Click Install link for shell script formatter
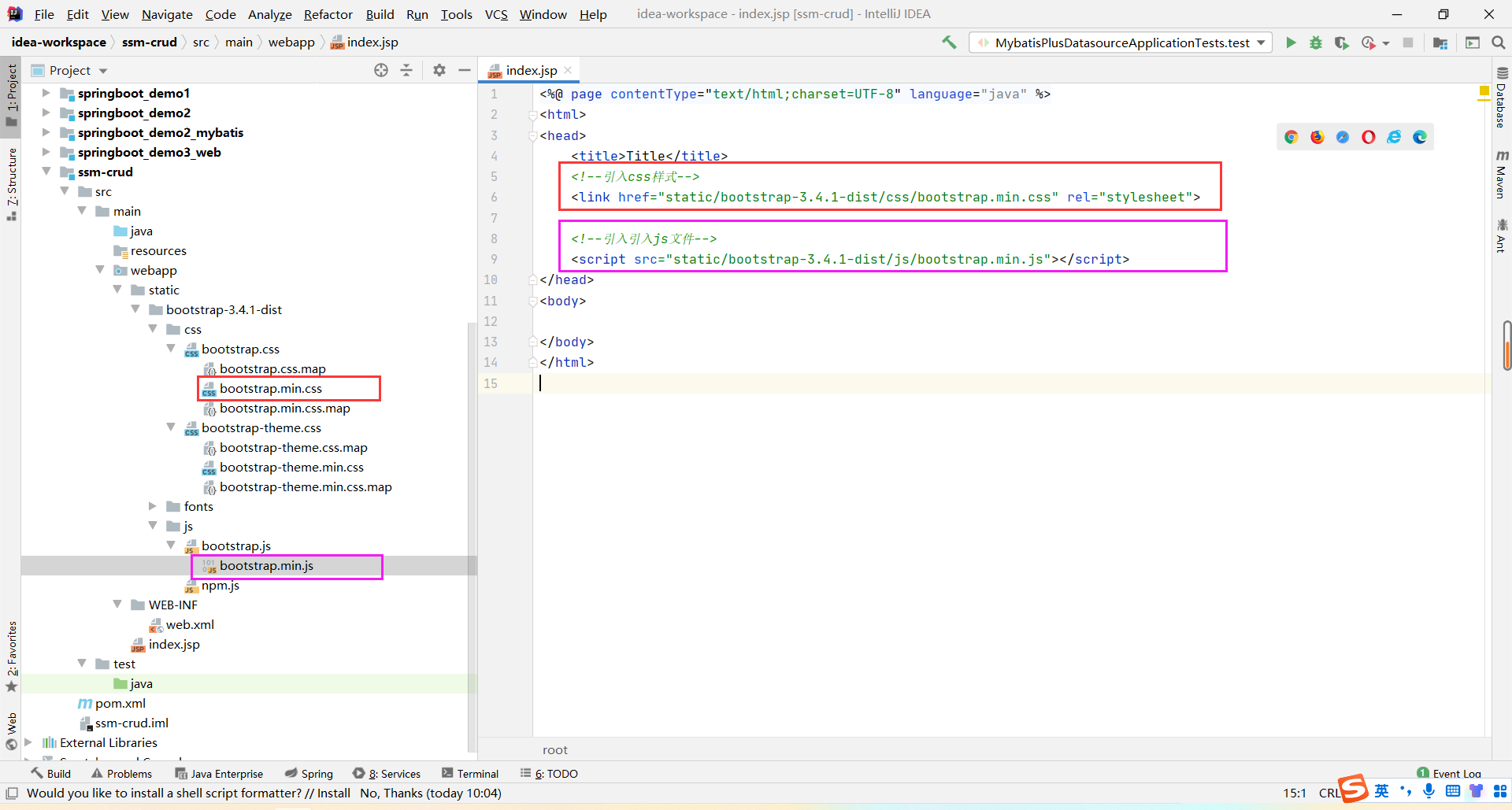Viewport: 1512px width, 810px height. (x=333, y=793)
